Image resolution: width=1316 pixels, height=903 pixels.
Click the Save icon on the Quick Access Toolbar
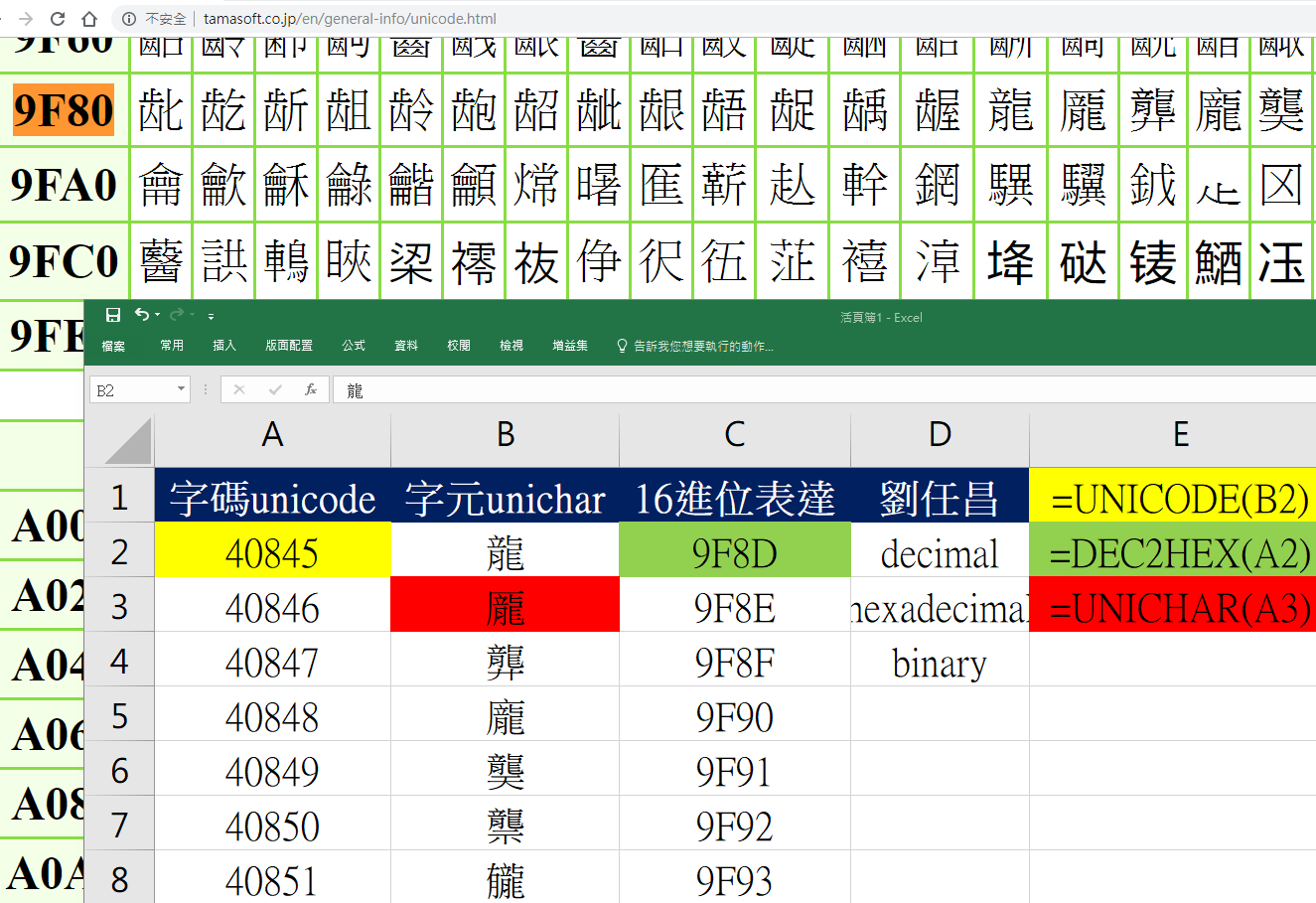pyautogui.click(x=112, y=314)
